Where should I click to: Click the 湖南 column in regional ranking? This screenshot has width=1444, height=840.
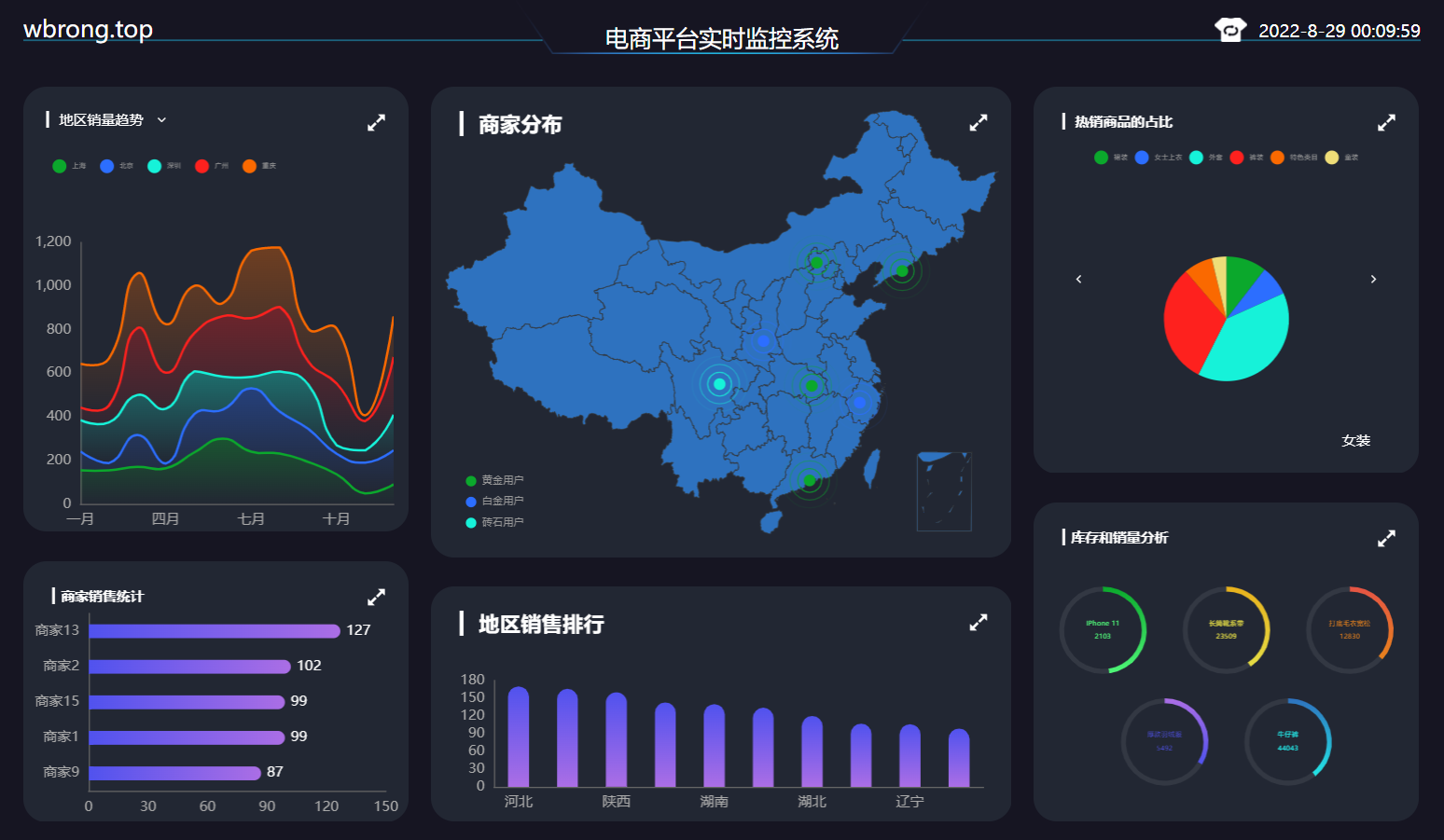click(x=714, y=746)
